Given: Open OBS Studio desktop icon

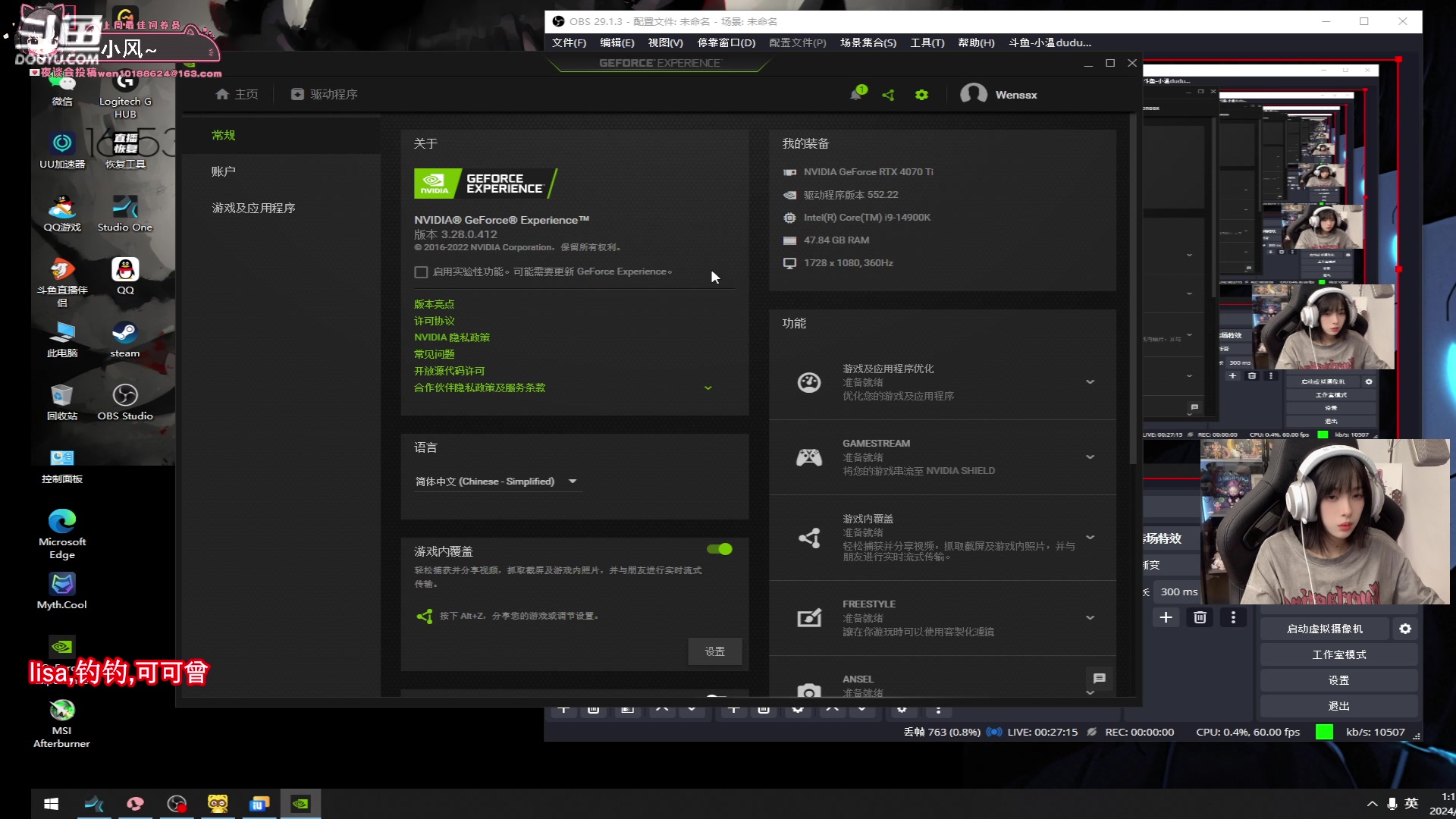Looking at the screenshot, I should 125,402.
